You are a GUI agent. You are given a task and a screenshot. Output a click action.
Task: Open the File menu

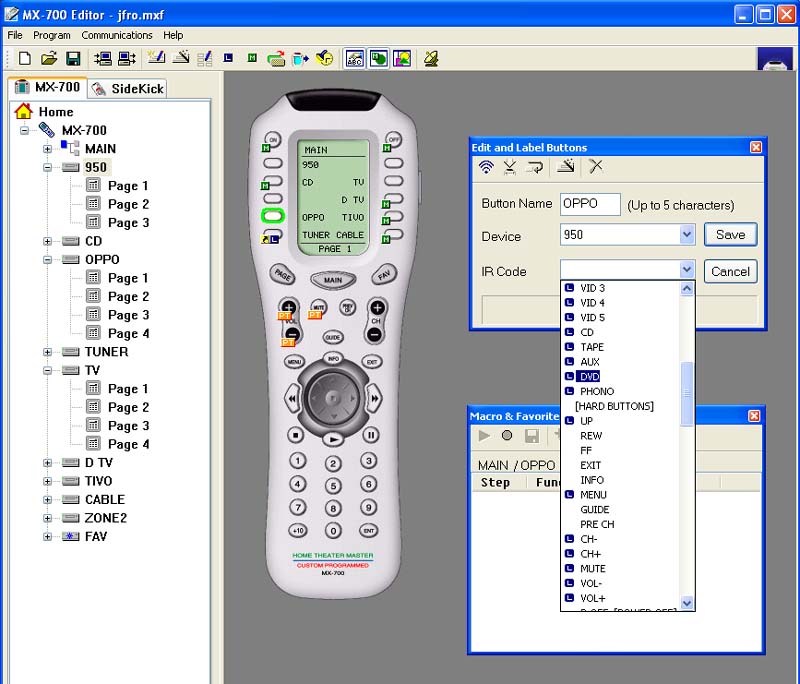pyautogui.click(x=15, y=35)
